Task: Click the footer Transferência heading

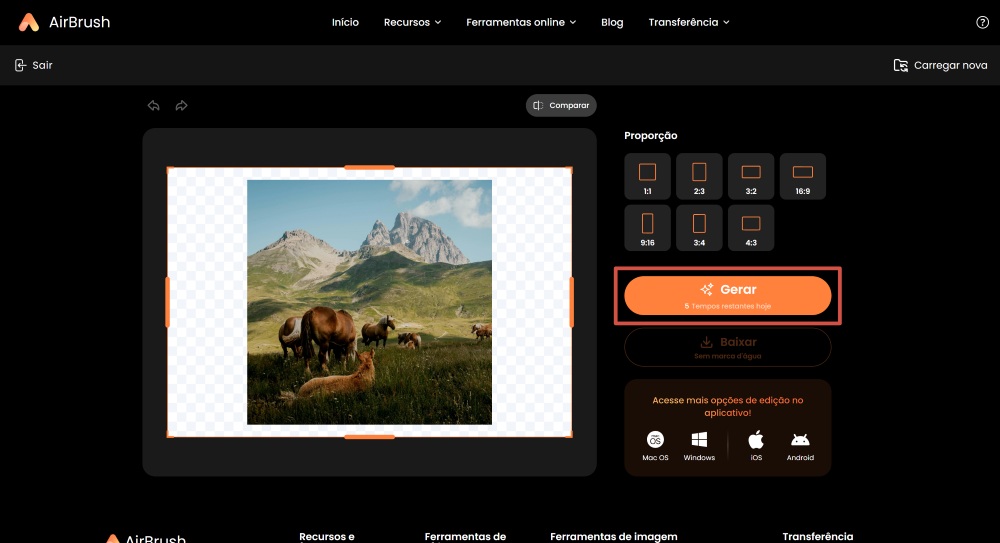Action: coord(818,537)
